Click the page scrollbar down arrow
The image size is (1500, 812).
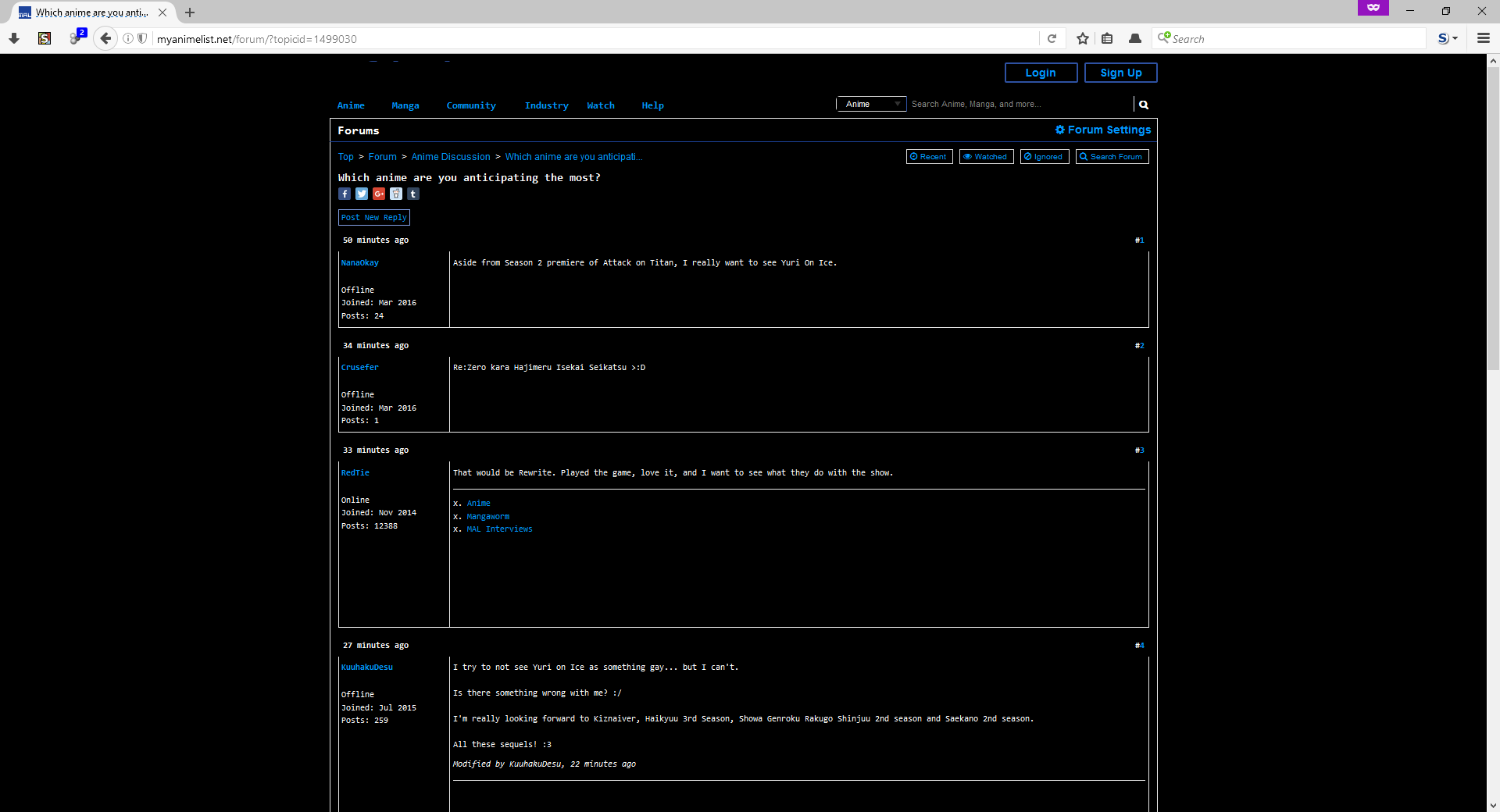pyautogui.click(x=1493, y=805)
